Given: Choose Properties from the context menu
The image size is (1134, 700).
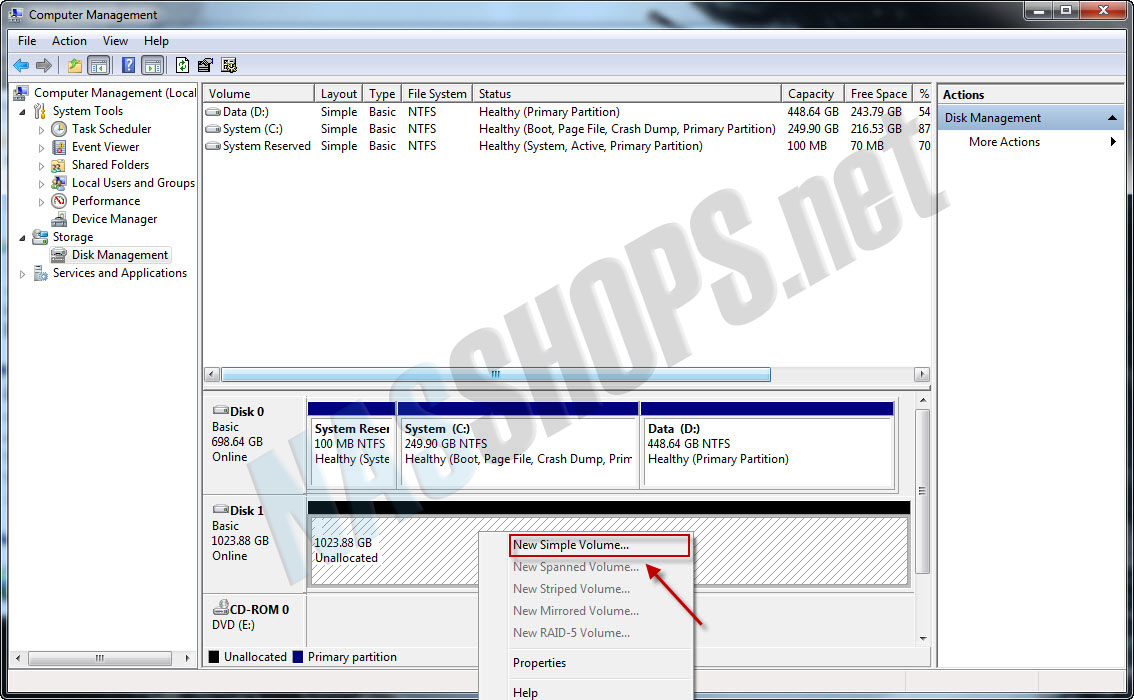Looking at the screenshot, I should tap(539, 662).
